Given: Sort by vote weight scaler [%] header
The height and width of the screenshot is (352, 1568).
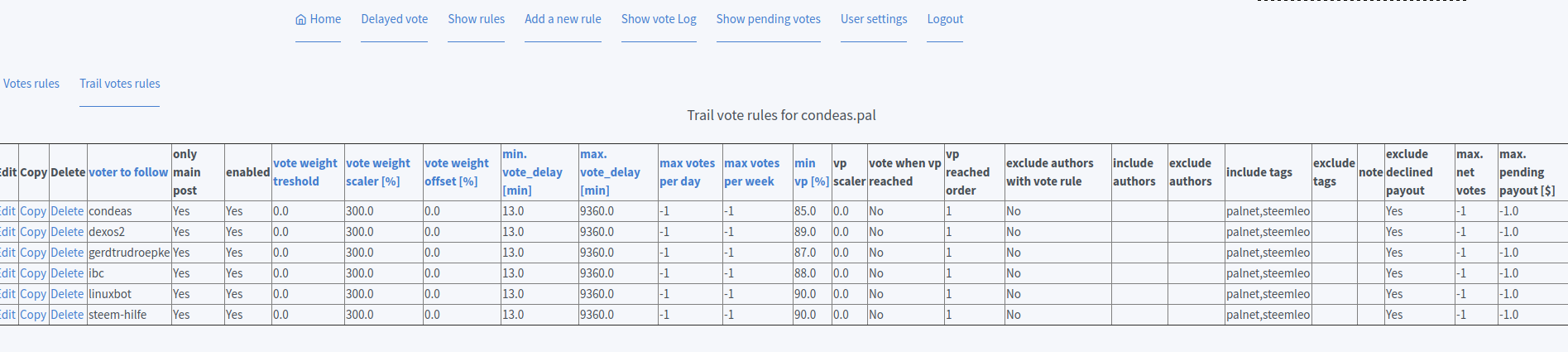Looking at the screenshot, I should pos(377,172).
